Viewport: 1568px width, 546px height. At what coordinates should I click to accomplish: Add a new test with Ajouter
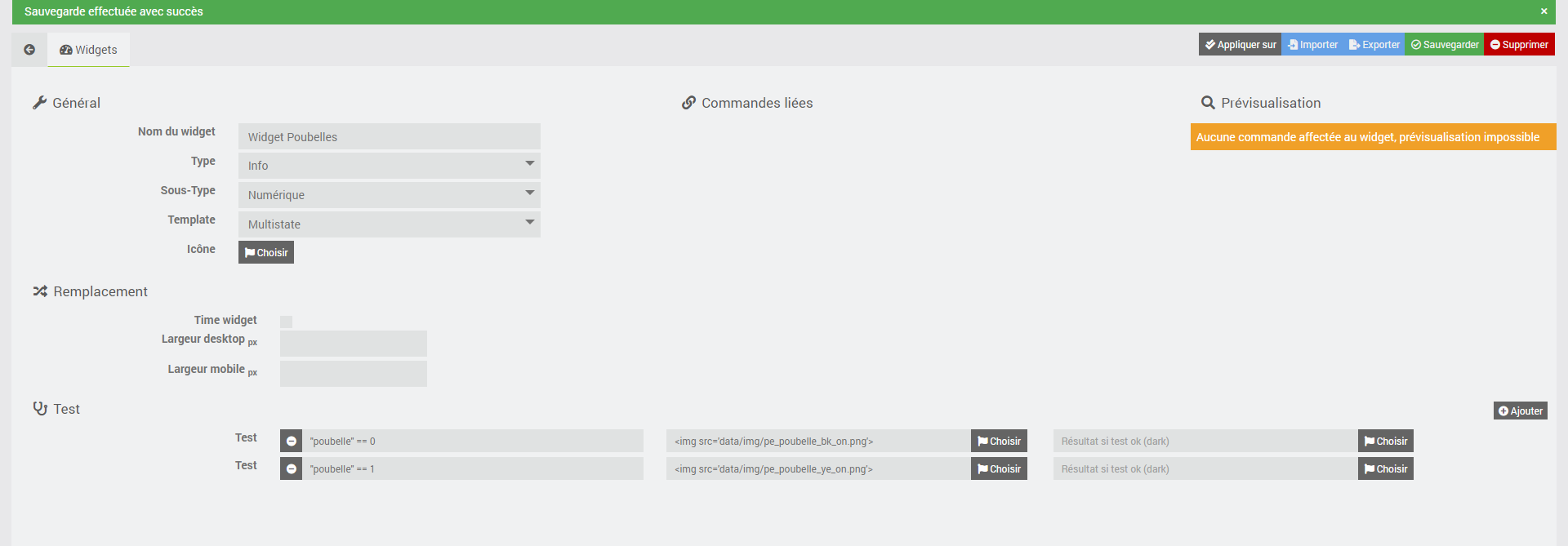[1520, 411]
